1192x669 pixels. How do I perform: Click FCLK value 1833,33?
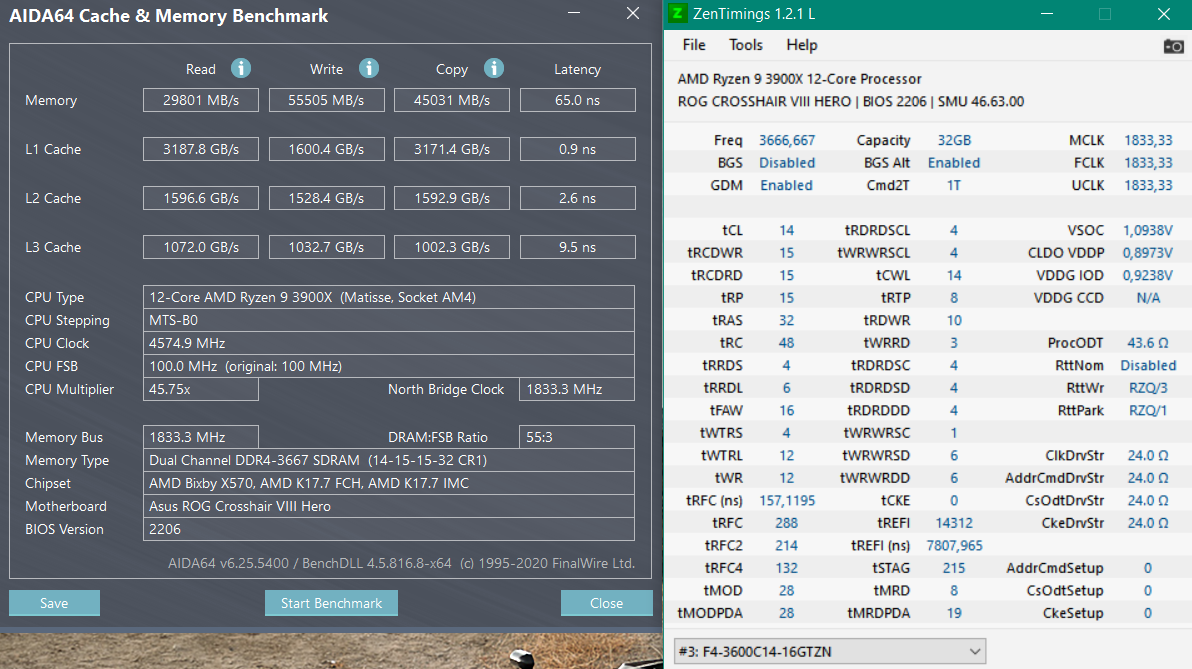point(1148,163)
